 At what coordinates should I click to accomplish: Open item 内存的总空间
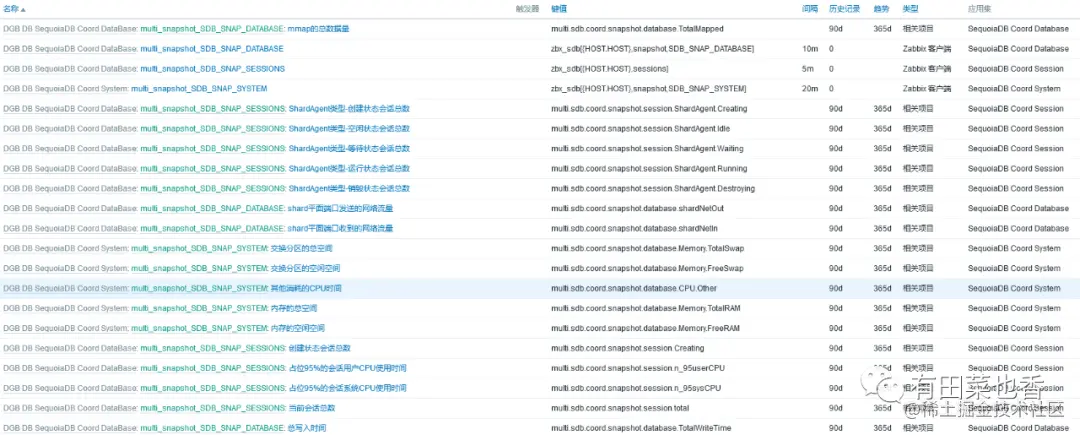(x=294, y=308)
